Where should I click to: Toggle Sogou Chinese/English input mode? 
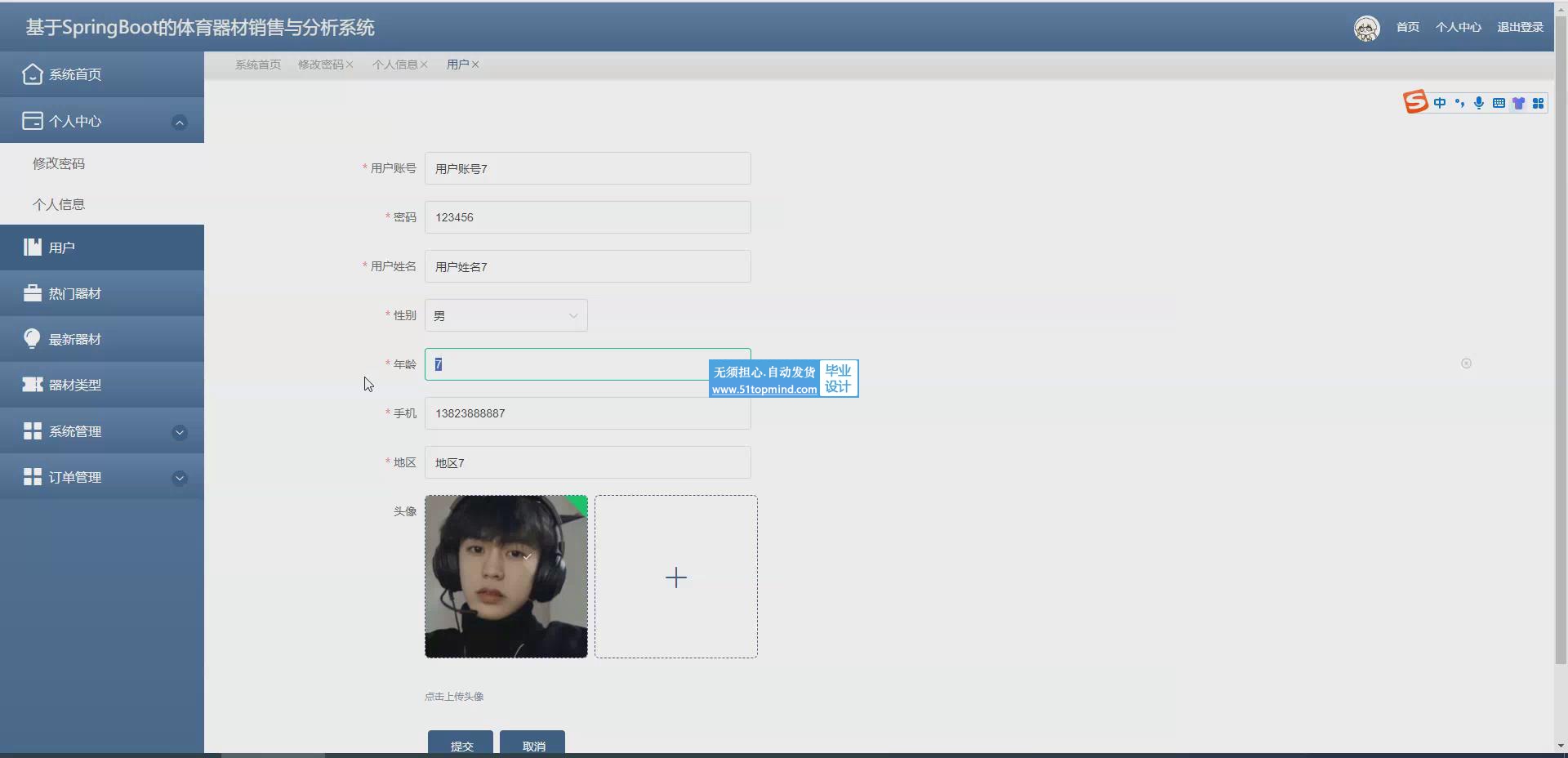1440,103
